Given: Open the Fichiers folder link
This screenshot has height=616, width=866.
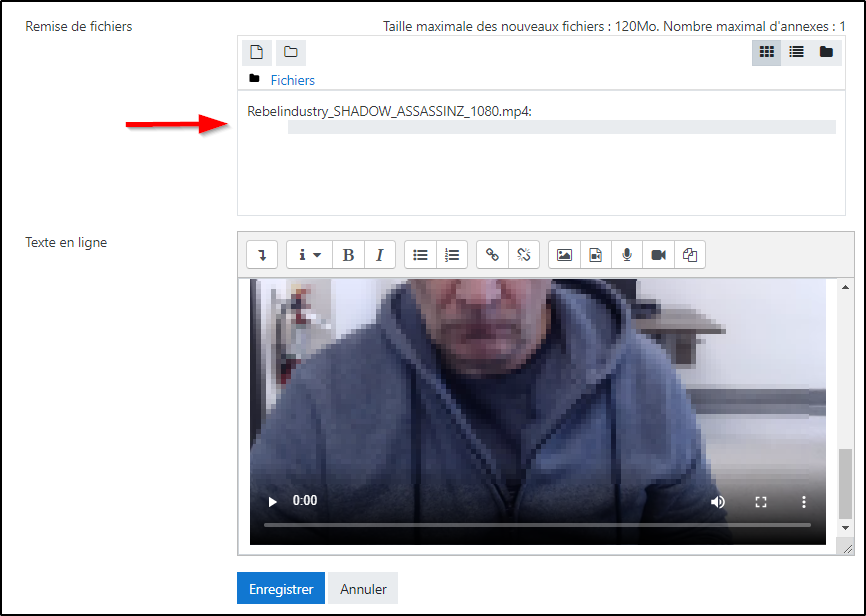Looking at the screenshot, I should [292, 80].
